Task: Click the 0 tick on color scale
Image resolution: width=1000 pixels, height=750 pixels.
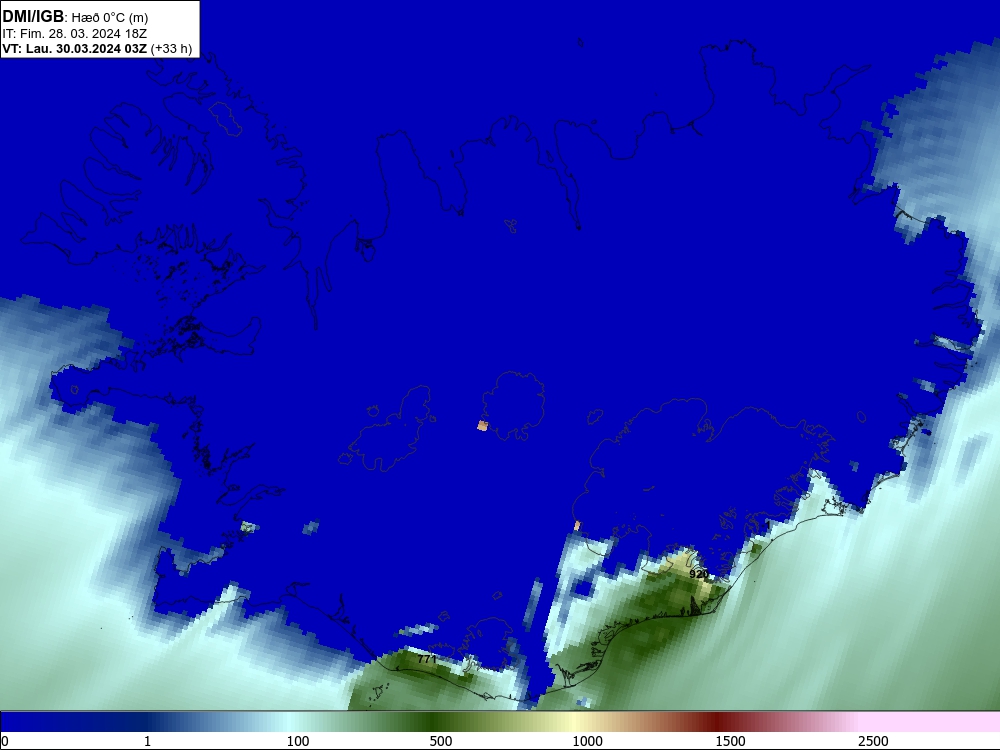Action: pyautogui.click(x=5, y=741)
